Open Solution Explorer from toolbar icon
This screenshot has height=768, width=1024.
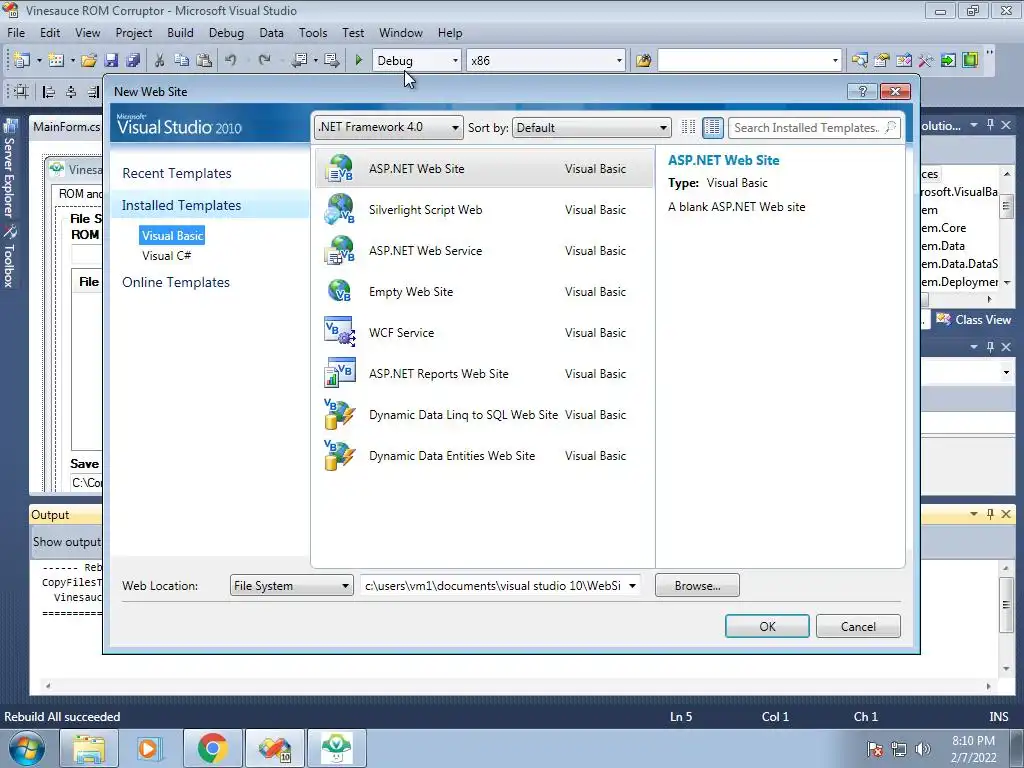click(859, 61)
